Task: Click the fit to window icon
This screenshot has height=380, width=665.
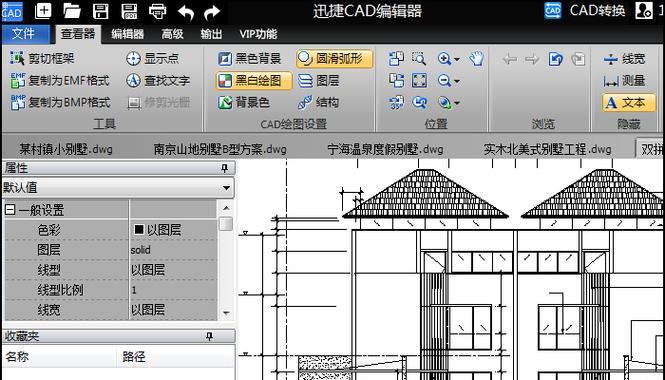Action: coord(419,80)
